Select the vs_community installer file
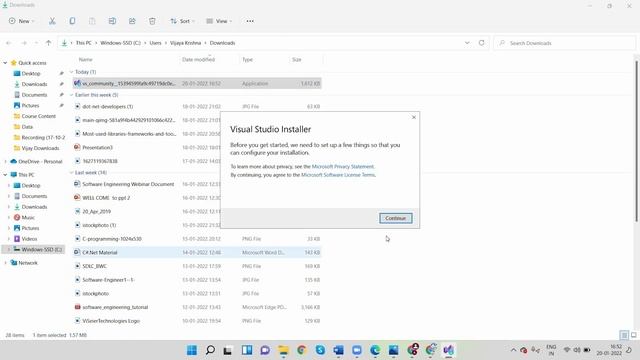Viewport: 640px width, 360px height. click(197, 83)
